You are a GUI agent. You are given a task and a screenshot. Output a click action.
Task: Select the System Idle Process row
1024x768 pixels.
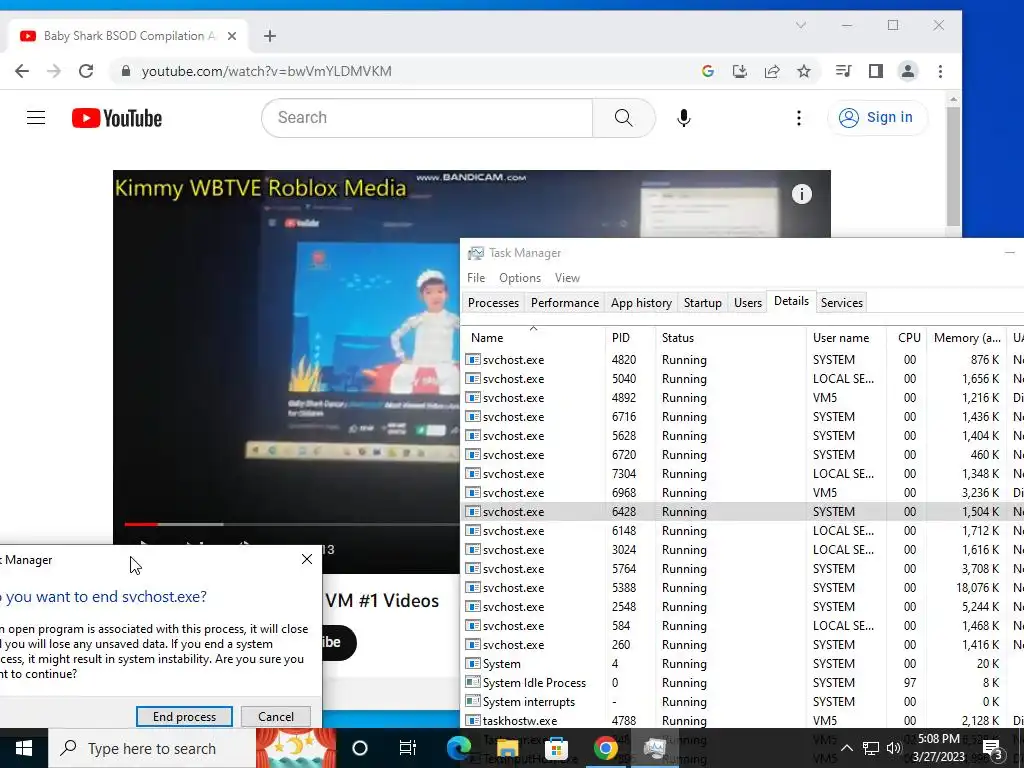point(743,682)
